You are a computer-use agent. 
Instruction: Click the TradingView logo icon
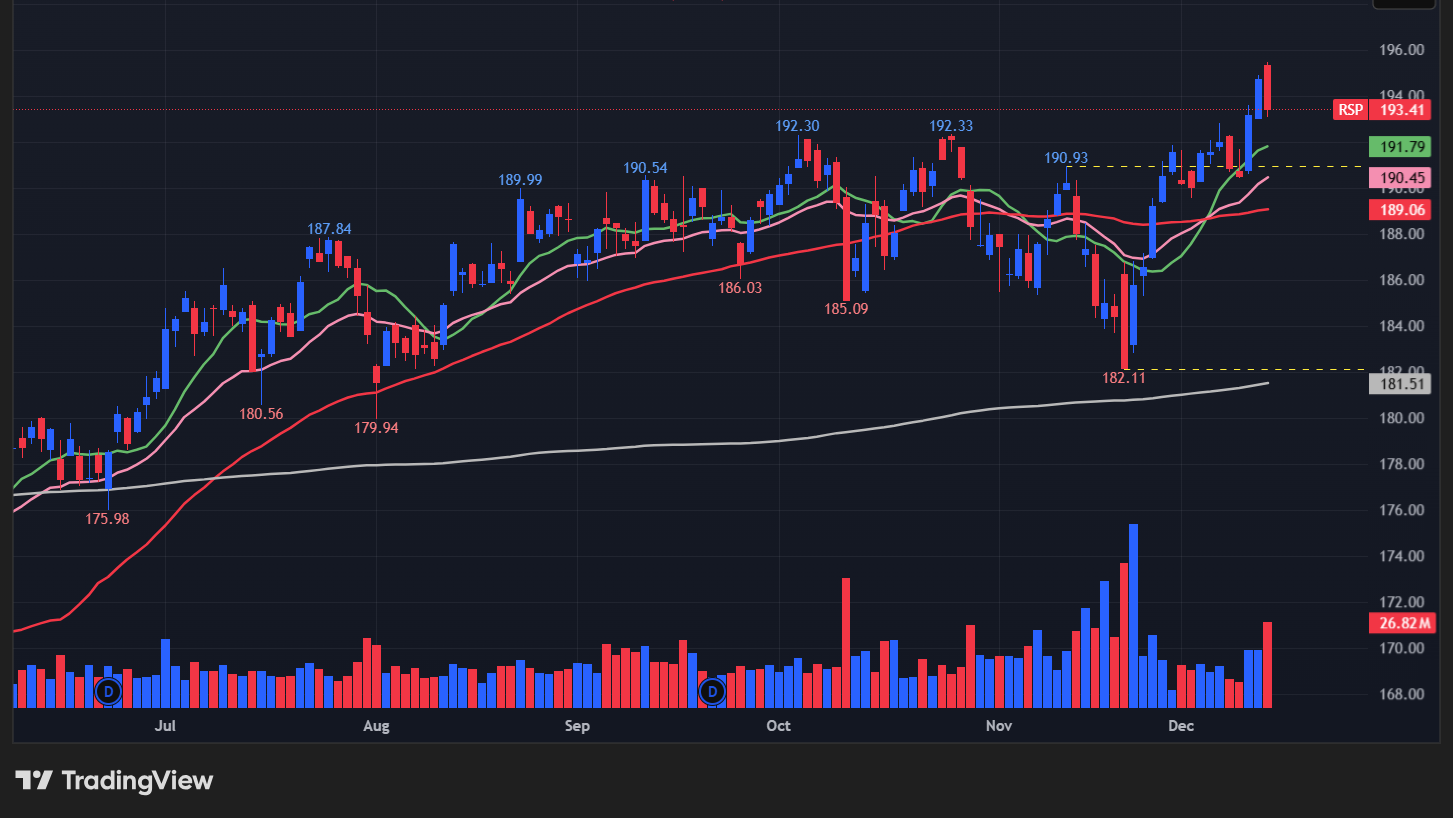[34, 780]
